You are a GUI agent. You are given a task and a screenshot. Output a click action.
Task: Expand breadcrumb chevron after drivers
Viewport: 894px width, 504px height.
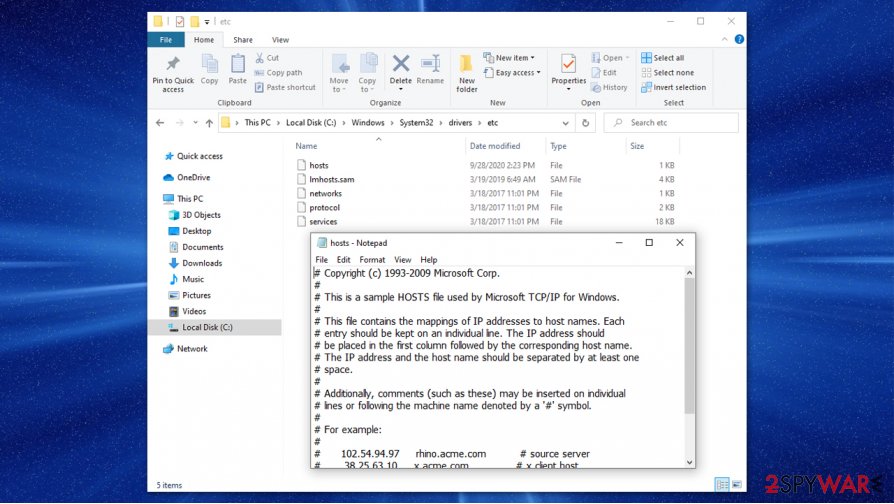pyautogui.click(x=479, y=123)
